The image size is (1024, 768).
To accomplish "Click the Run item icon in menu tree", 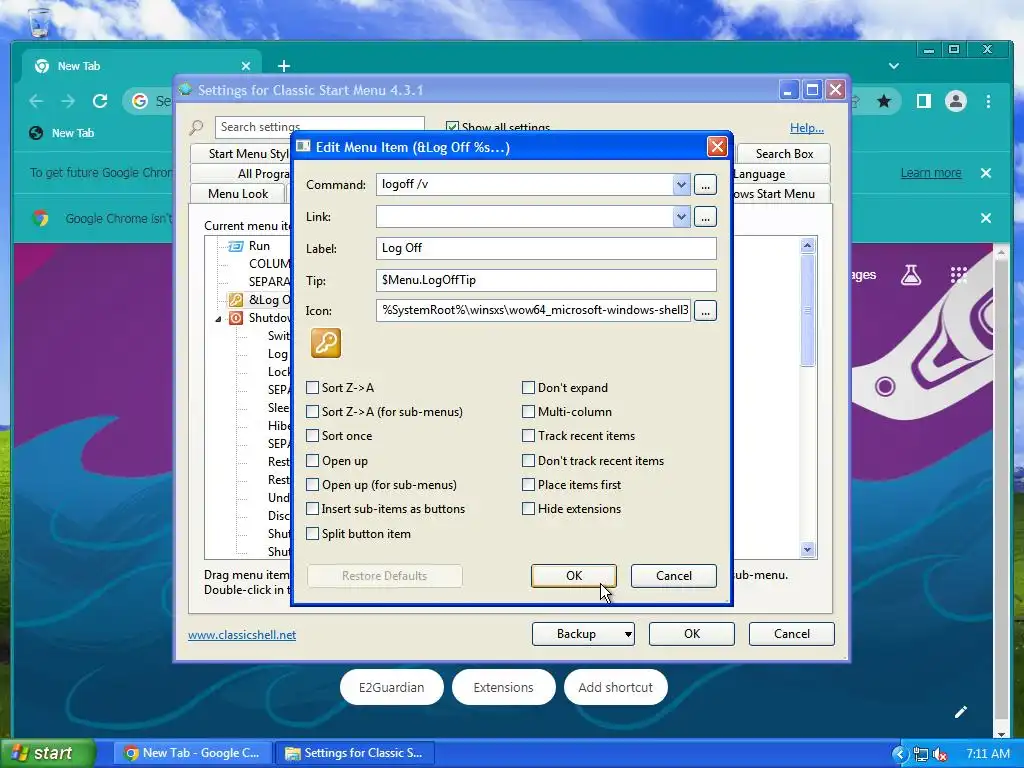I will [235, 246].
